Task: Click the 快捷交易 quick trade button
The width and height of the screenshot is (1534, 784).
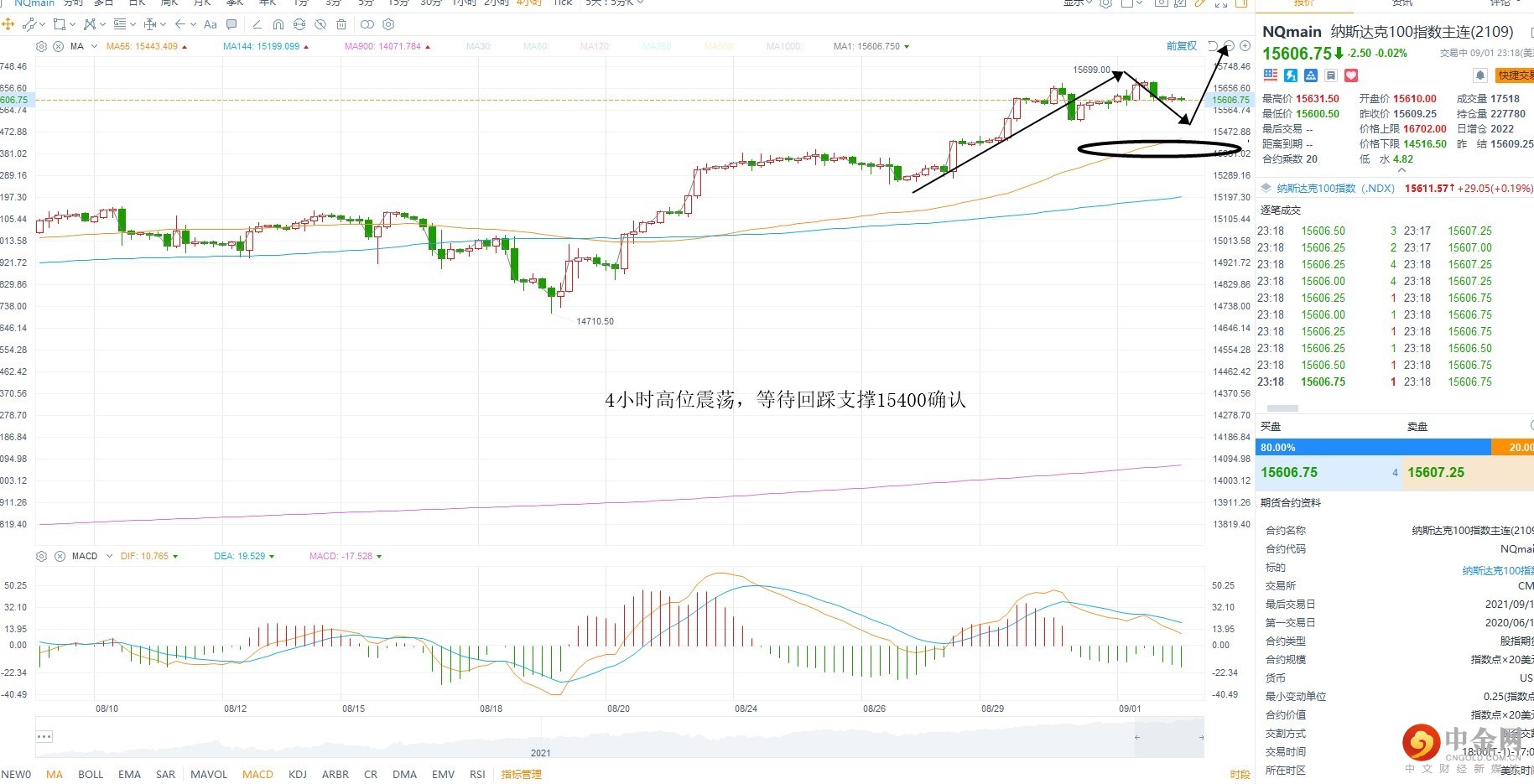Action: (1515, 75)
